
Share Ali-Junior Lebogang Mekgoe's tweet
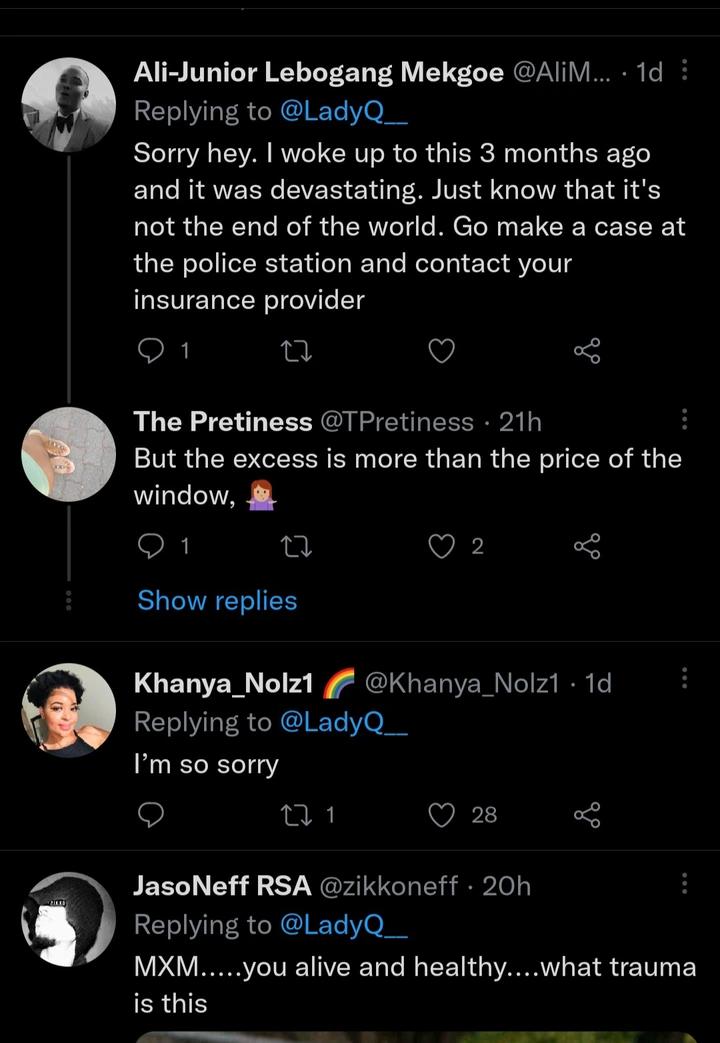click(587, 350)
